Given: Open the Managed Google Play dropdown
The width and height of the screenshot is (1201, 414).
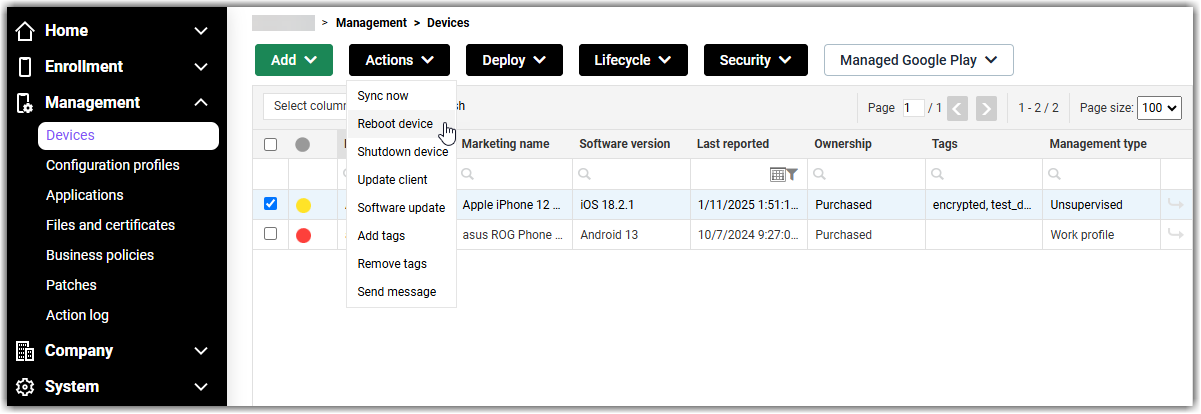Looking at the screenshot, I should (919, 60).
